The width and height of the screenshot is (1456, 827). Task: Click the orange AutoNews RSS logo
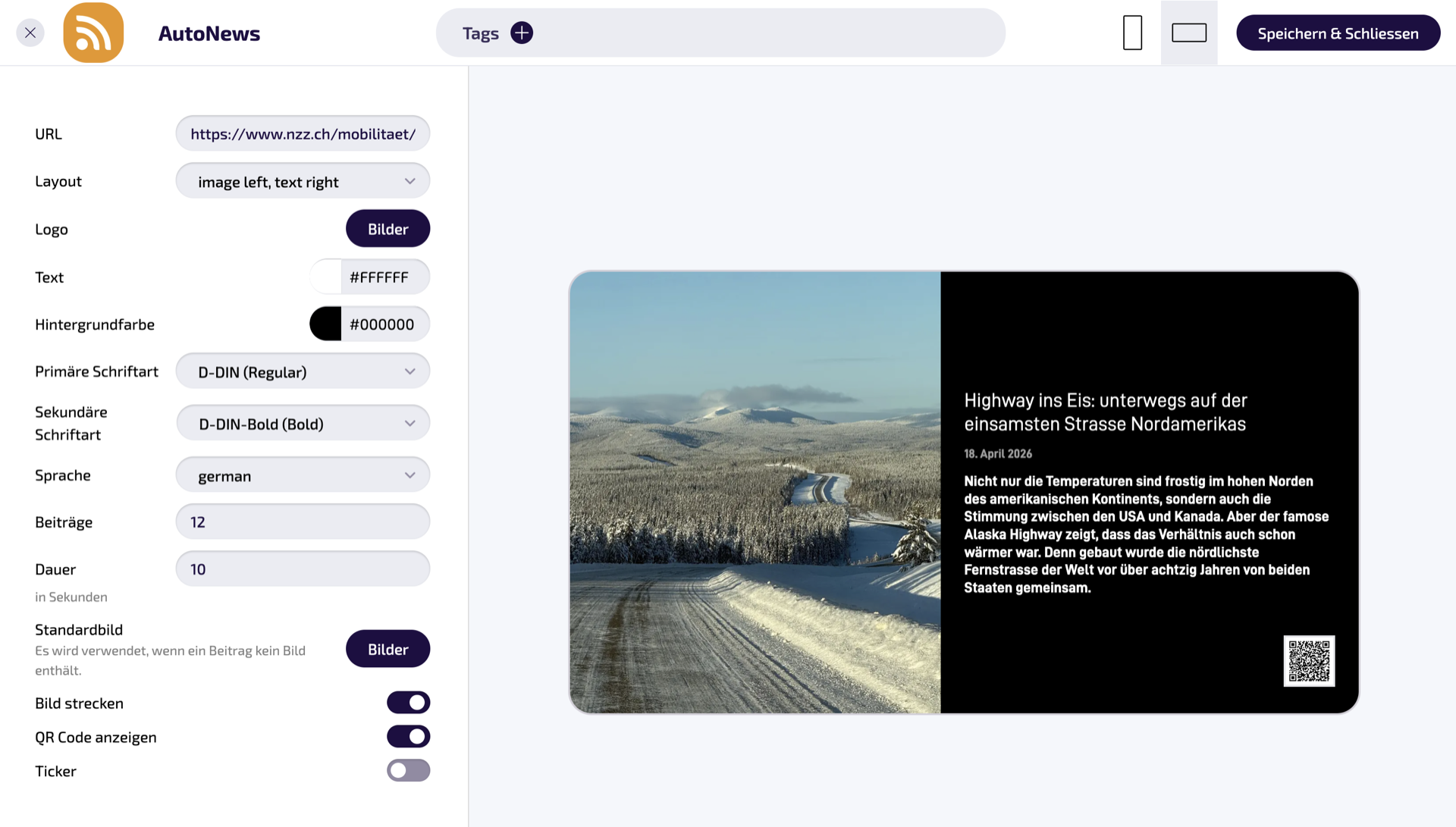(93, 33)
